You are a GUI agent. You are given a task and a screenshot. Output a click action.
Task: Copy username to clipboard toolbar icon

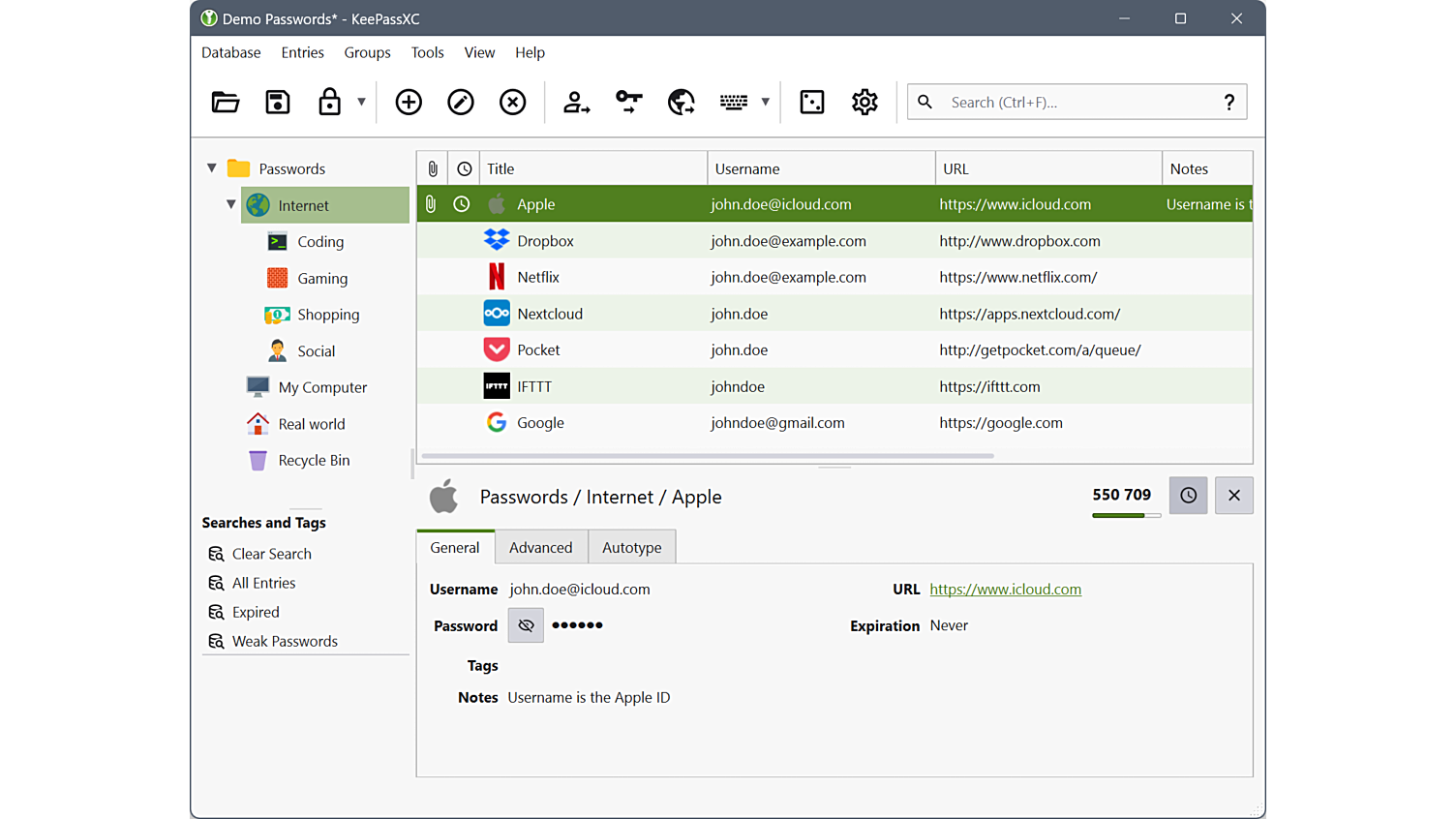tap(577, 102)
